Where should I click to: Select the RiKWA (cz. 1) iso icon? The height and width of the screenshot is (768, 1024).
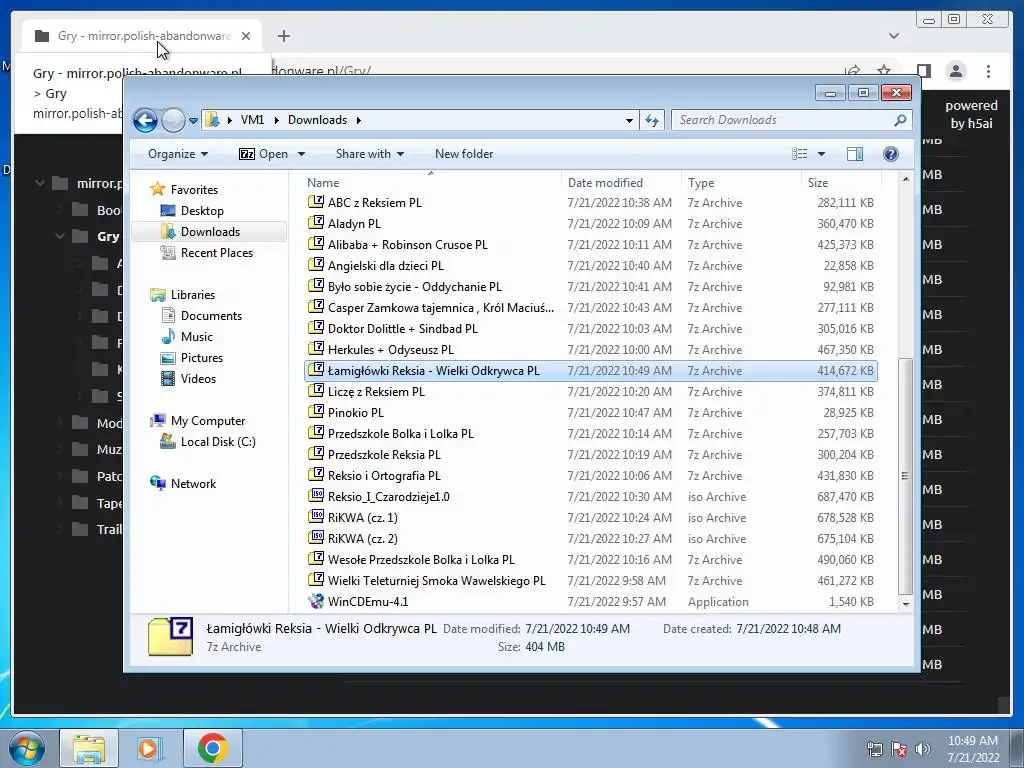(316, 517)
